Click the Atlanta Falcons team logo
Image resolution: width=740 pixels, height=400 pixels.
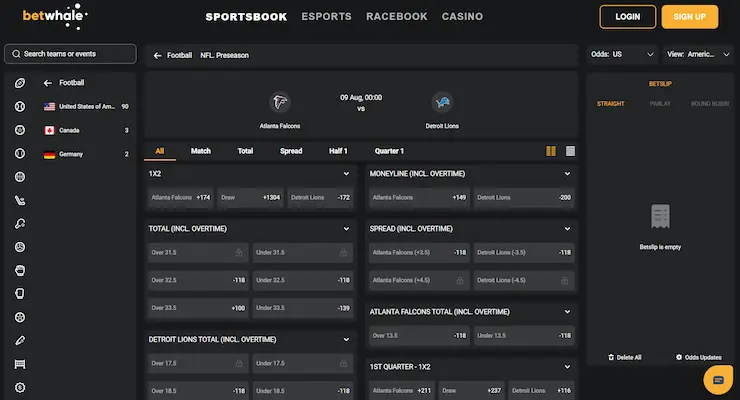pyautogui.click(x=280, y=102)
